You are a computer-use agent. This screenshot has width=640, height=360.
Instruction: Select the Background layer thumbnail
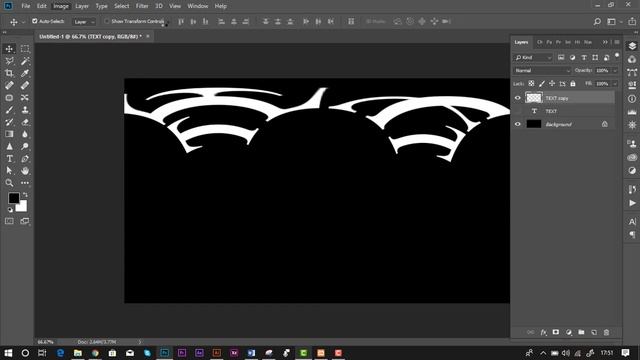pos(534,124)
